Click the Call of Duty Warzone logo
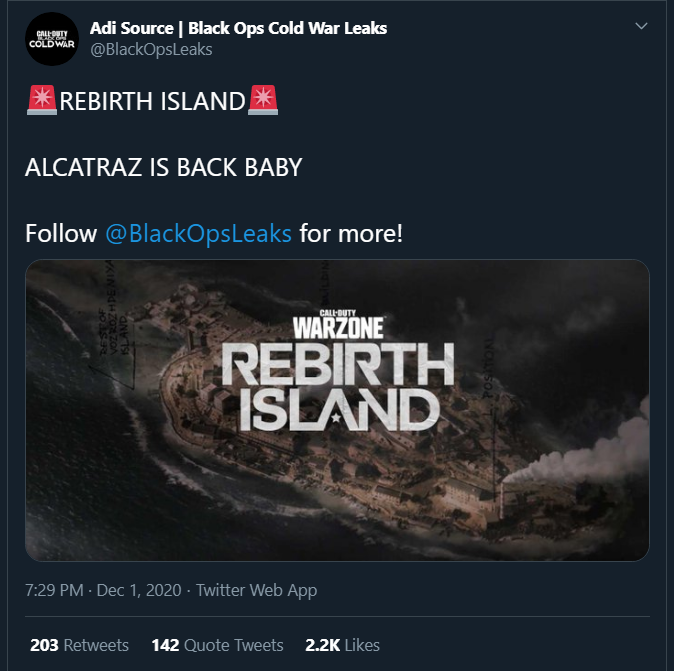This screenshot has width=674, height=671. point(338,324)
